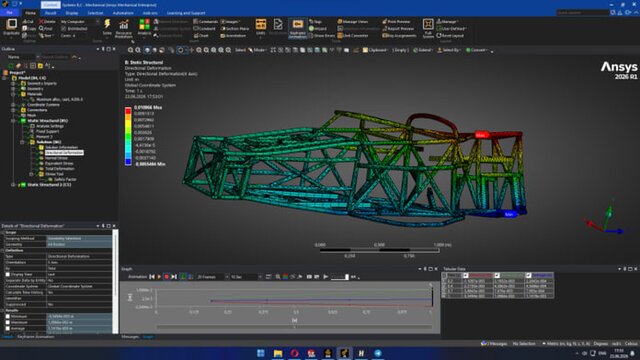Open the Manage layout dropdown

(447, 22)
